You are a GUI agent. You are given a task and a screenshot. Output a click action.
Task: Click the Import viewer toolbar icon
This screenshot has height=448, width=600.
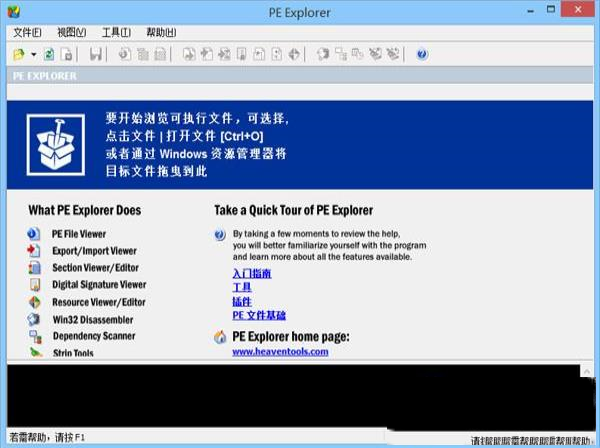click(x=207, y=54)
